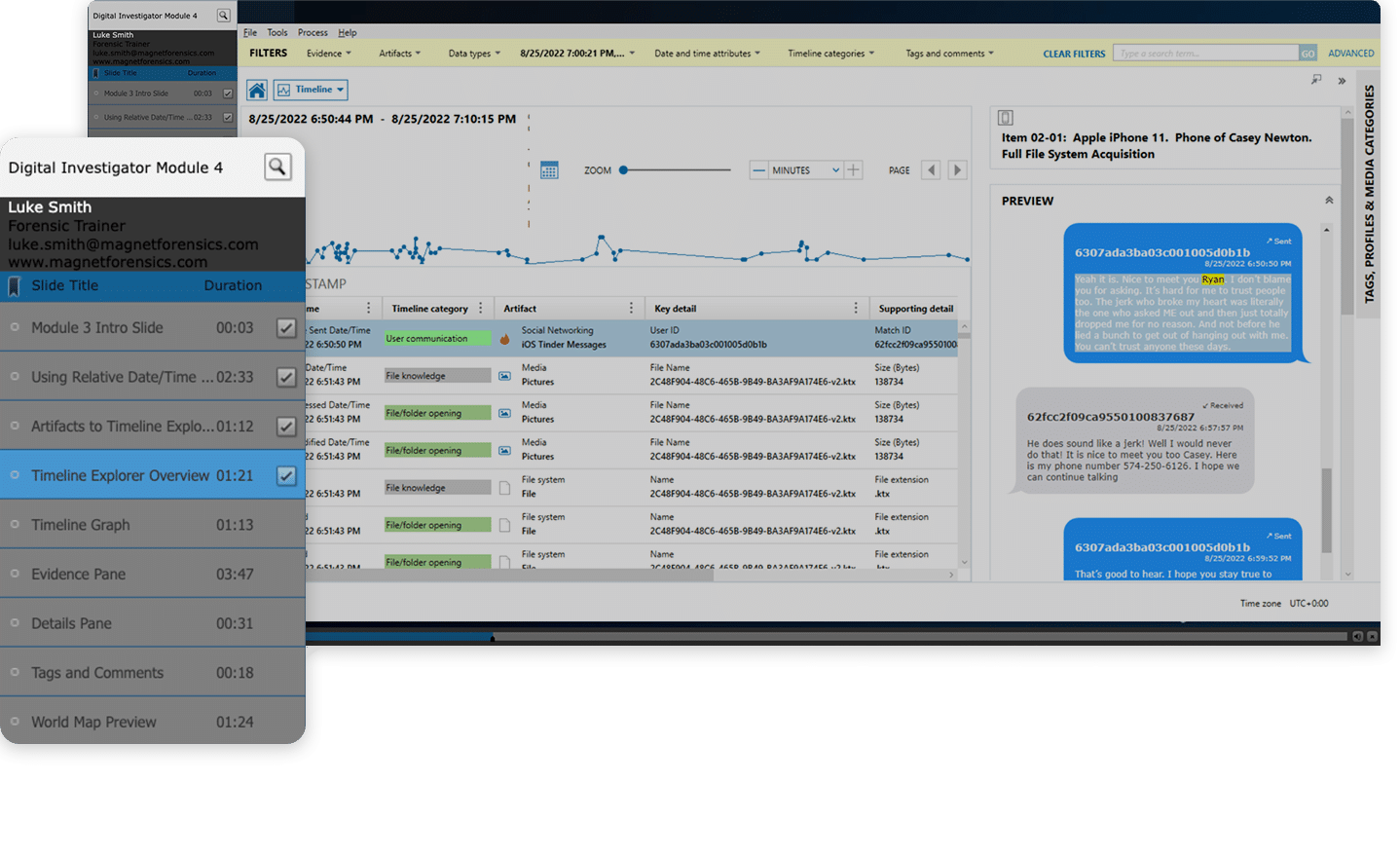The image size is (1400, 857).
Task: Open the calendar date picker icon
Action: coord(549,170)
